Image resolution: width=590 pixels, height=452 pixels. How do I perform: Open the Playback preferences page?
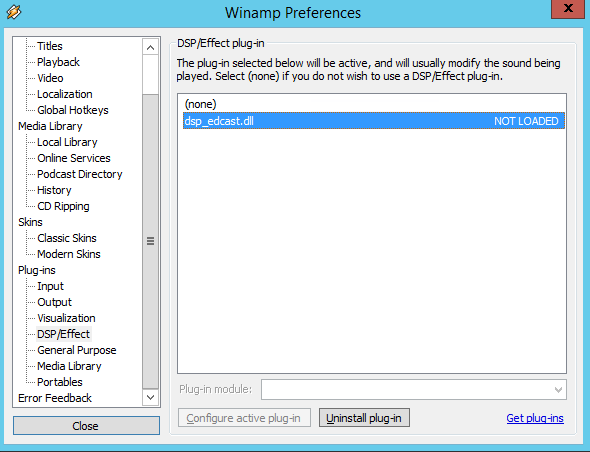click(x=58, y=62)
